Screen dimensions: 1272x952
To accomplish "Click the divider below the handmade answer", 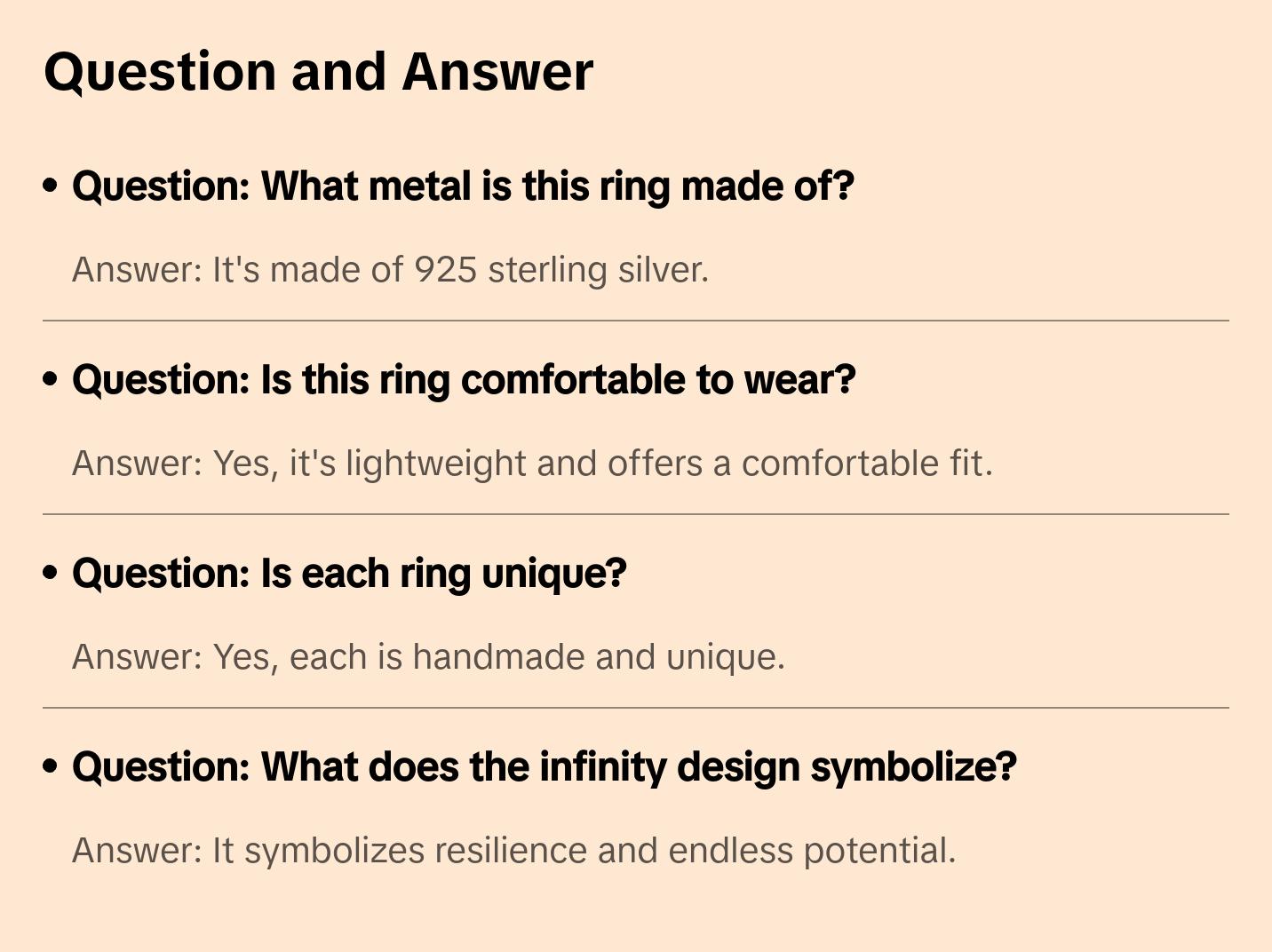I will [x=636, y=708].
